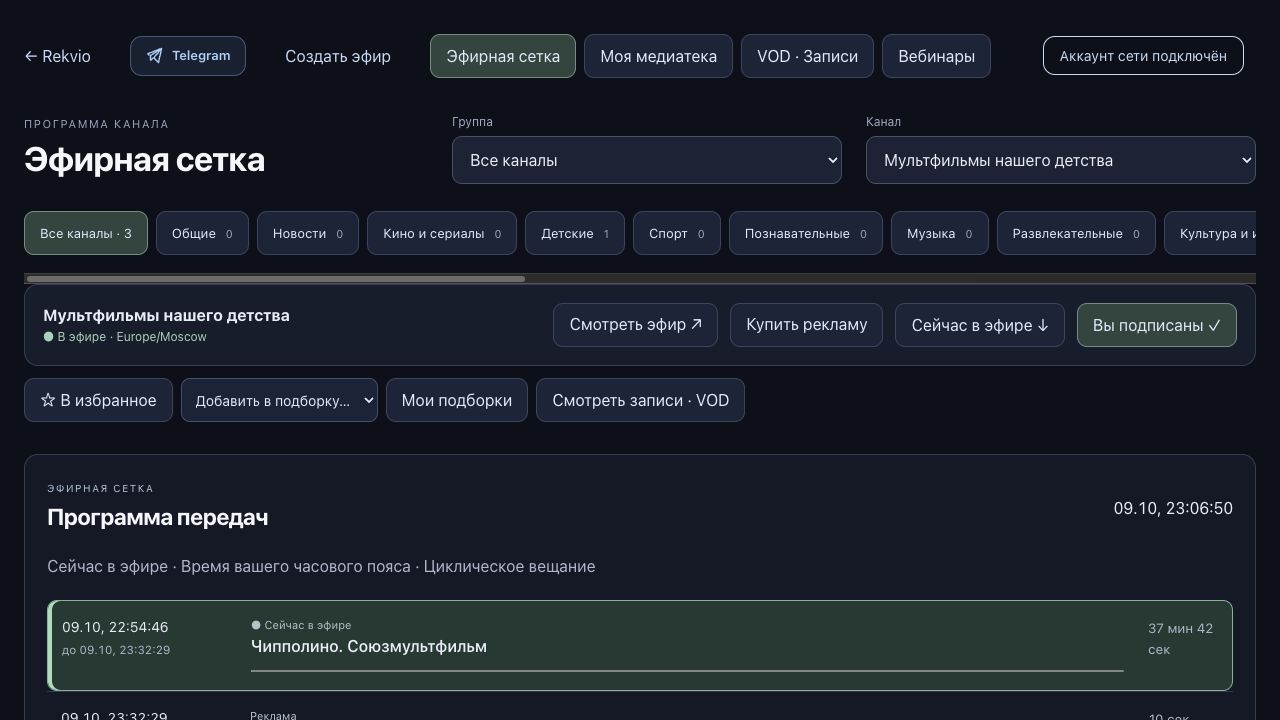Open the Моя медиатека tab
The image size is (1280, 720).
point(658,56)
